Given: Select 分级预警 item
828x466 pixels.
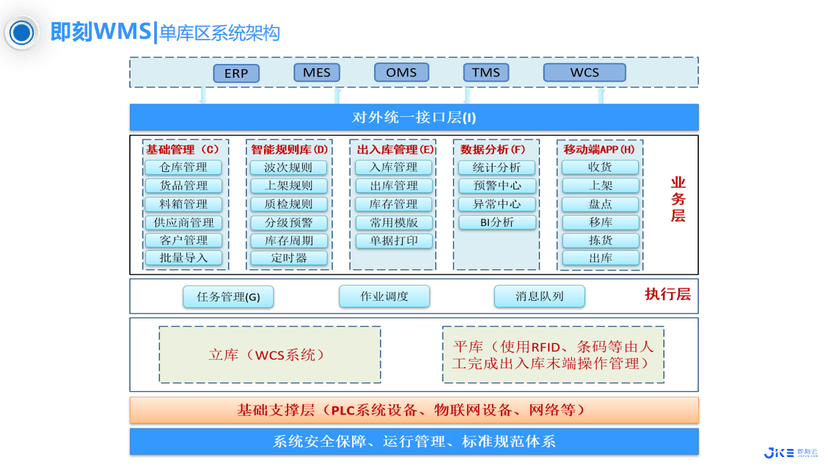Looking at the screenshot, I should 288,222.
